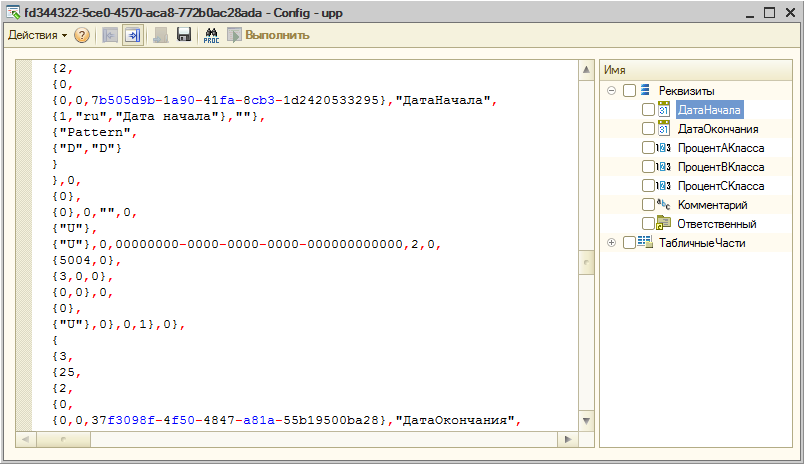This screenshot has height=464, width=804.
Task: Check the Реквизиты checkbox
Action: 629,91
